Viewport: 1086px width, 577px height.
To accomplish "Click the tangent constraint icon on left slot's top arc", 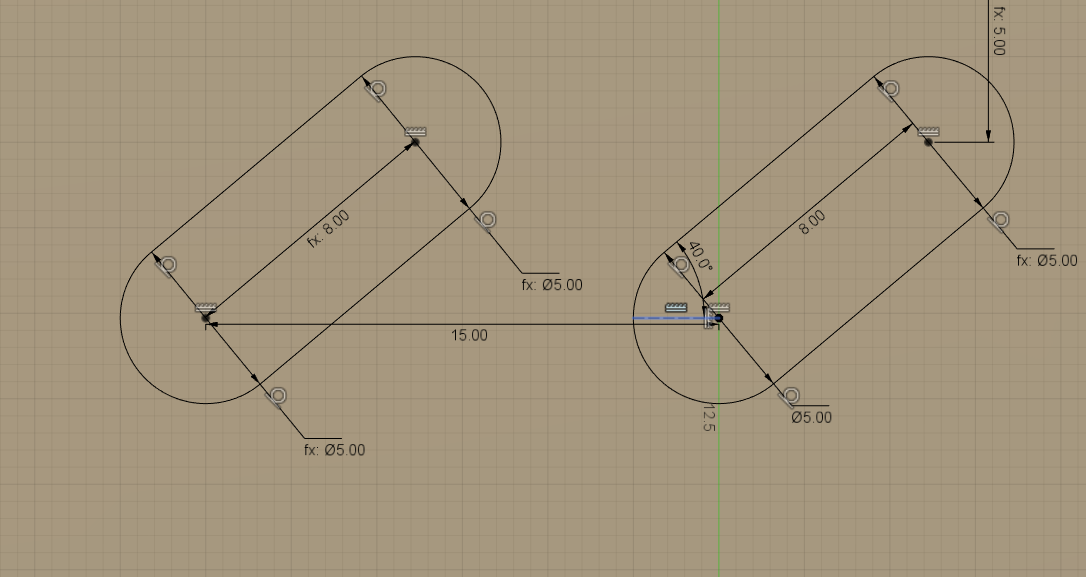I will coord(378,90).
